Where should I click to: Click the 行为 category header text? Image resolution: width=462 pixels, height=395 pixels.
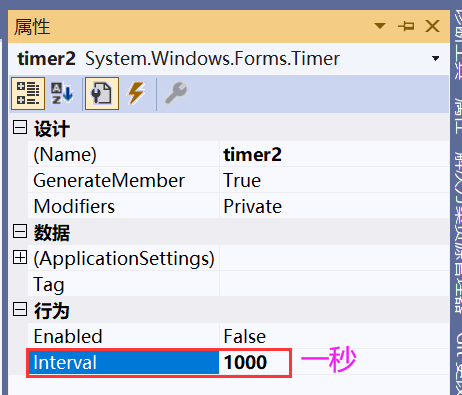(x=52, y=310)
